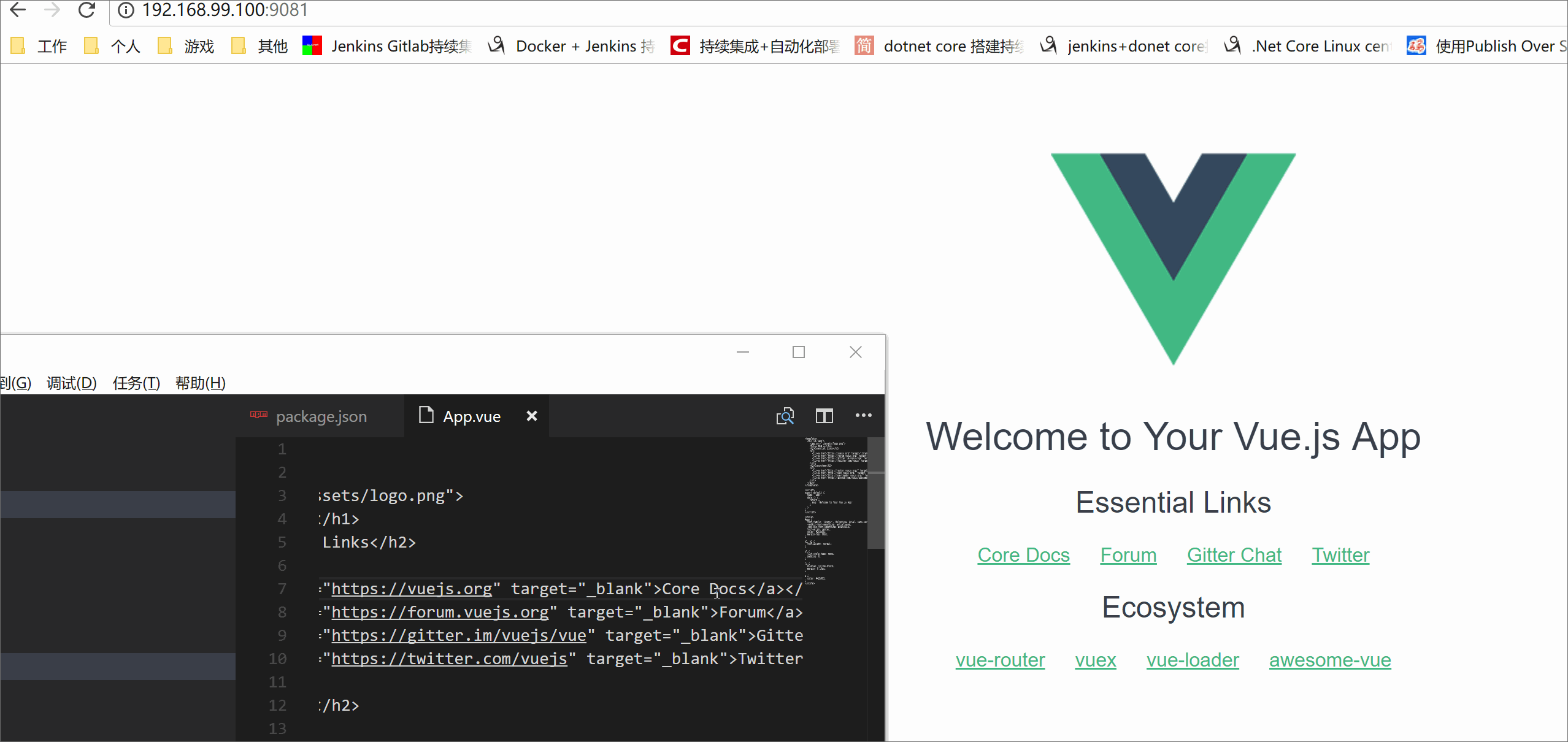Click the Core Docs link
Image resolution: width=1568 pixels, height=742 pixels.
(x=1023, y=555)
